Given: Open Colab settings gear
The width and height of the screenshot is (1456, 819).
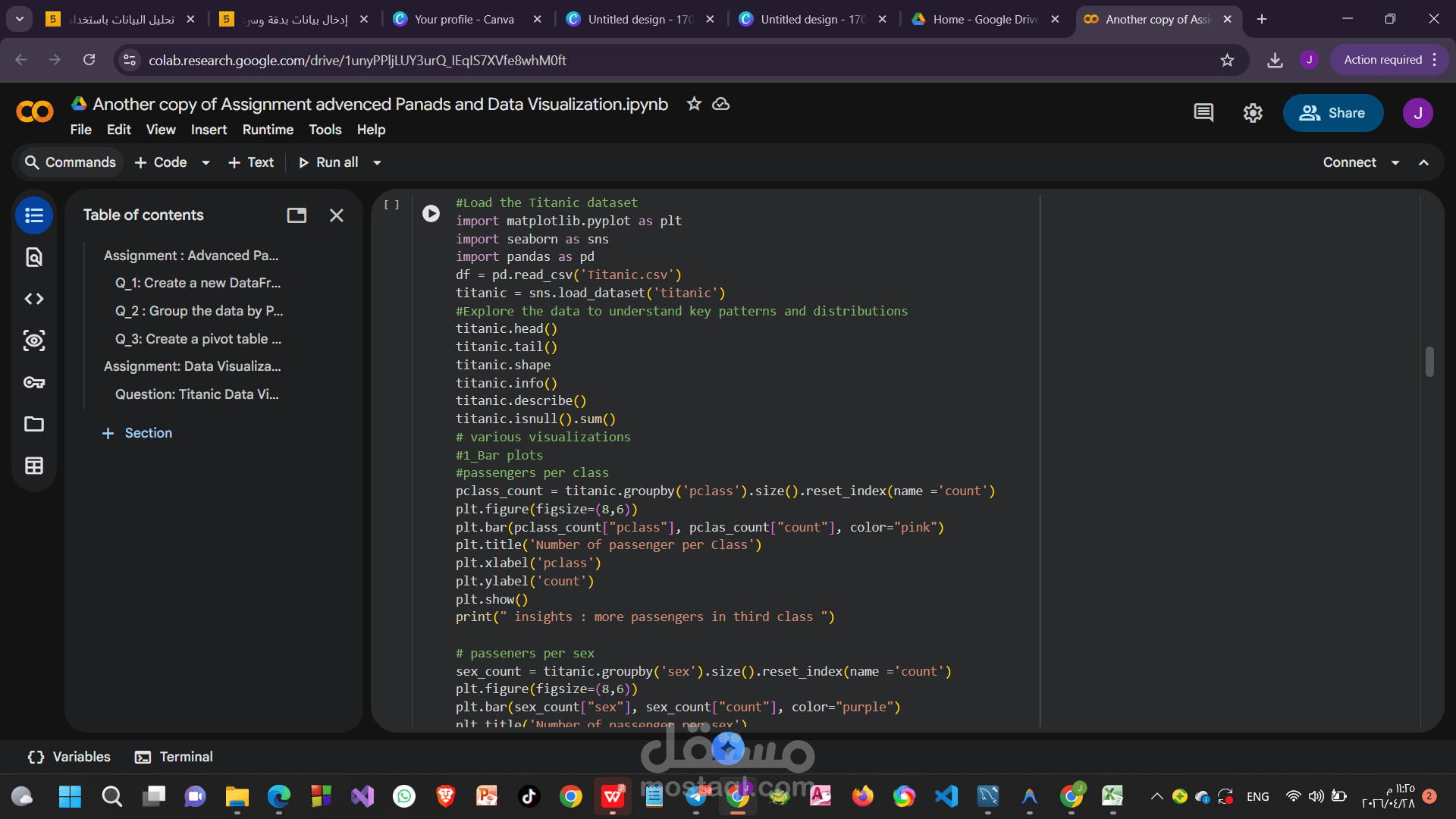Looking at the screenshot, I should pos(1253,113).
